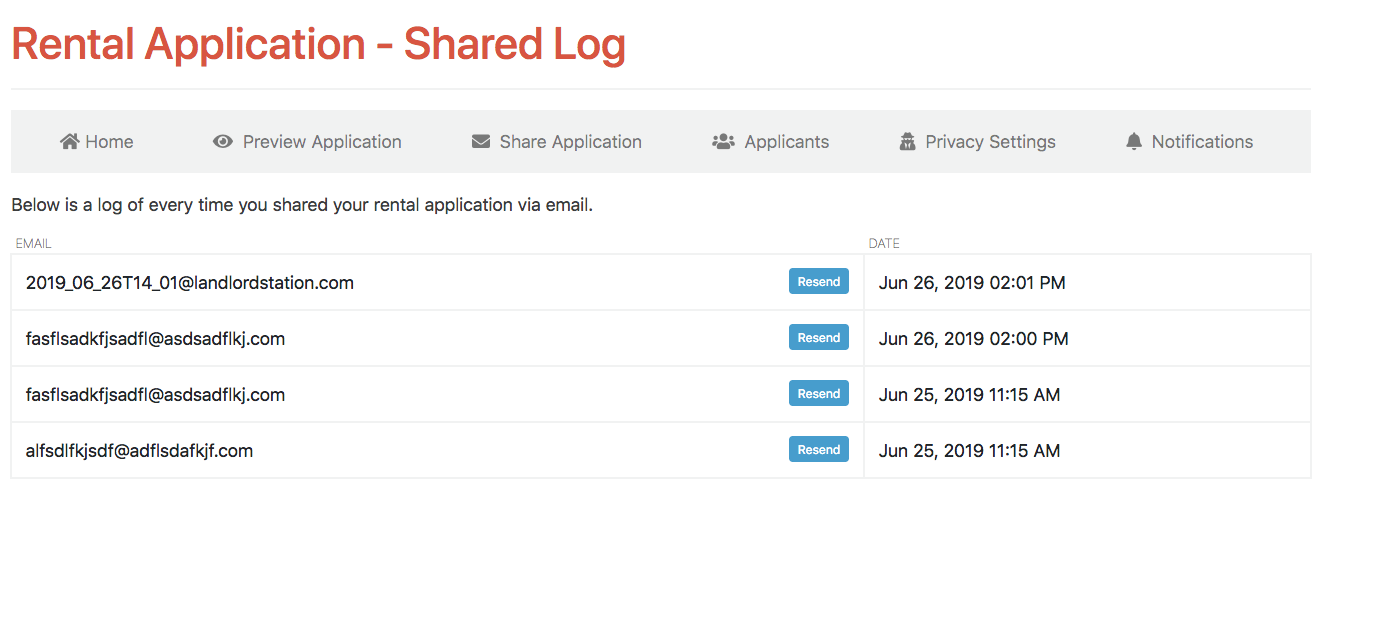Open the Privacy Settings label in the navigation
1389x626 pixels.
tap(991, 142)
